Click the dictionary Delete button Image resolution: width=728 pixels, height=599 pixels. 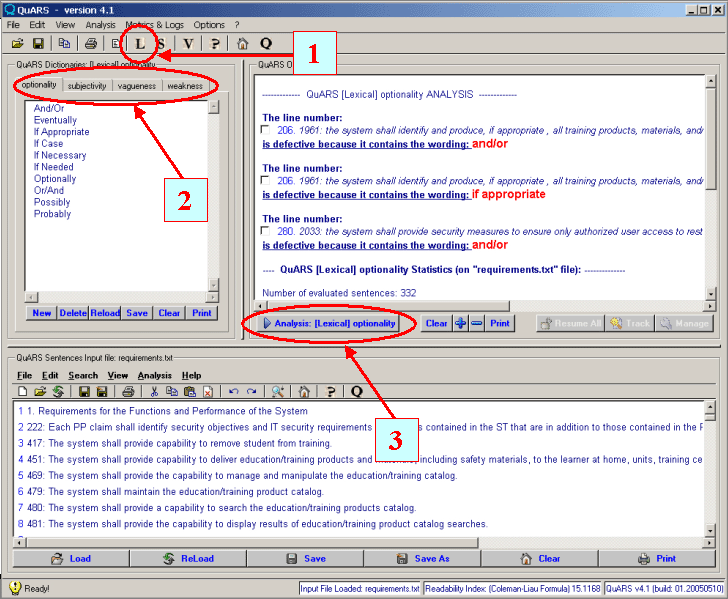point(73,313)
